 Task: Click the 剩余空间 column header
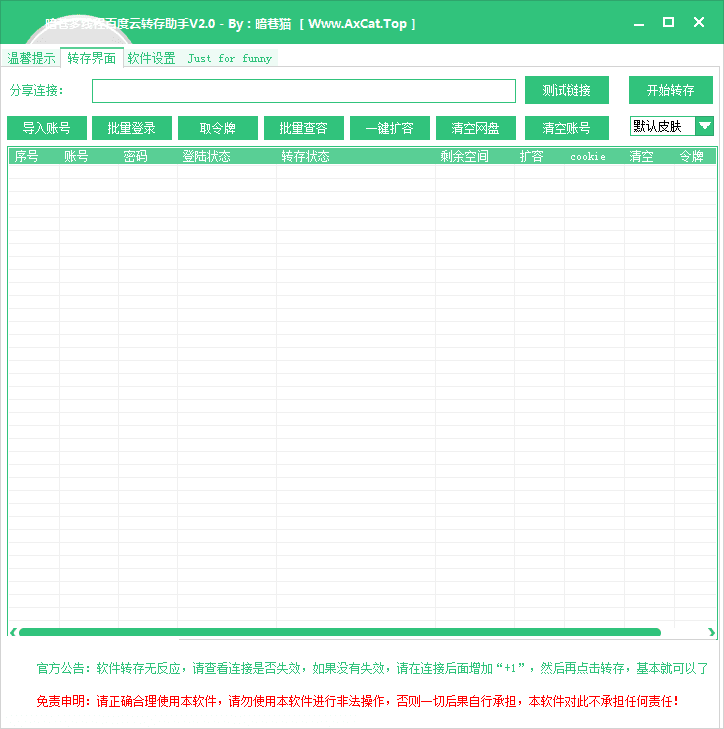[x=464, y=156]
